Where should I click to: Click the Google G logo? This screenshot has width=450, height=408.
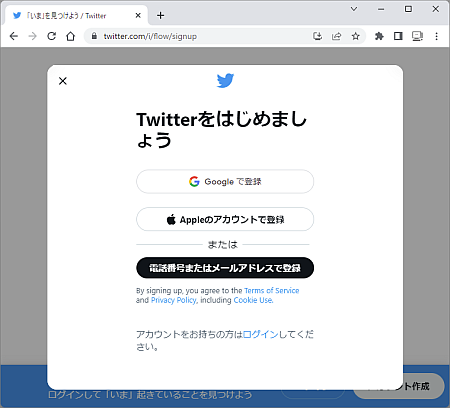click(194, 181)
